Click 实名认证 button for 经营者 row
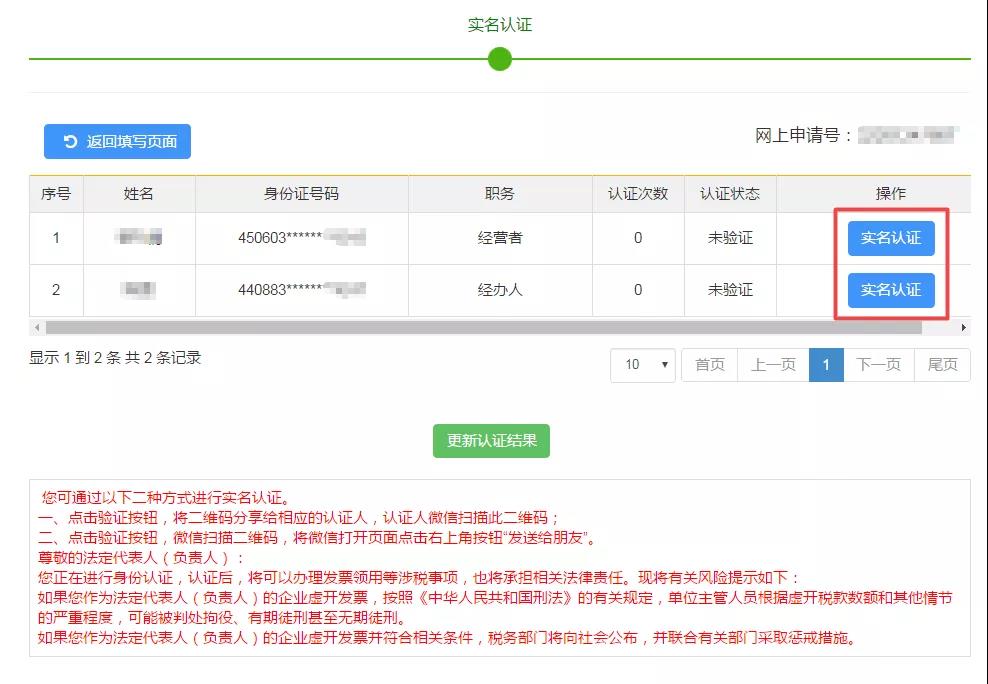 click(890, 238)
